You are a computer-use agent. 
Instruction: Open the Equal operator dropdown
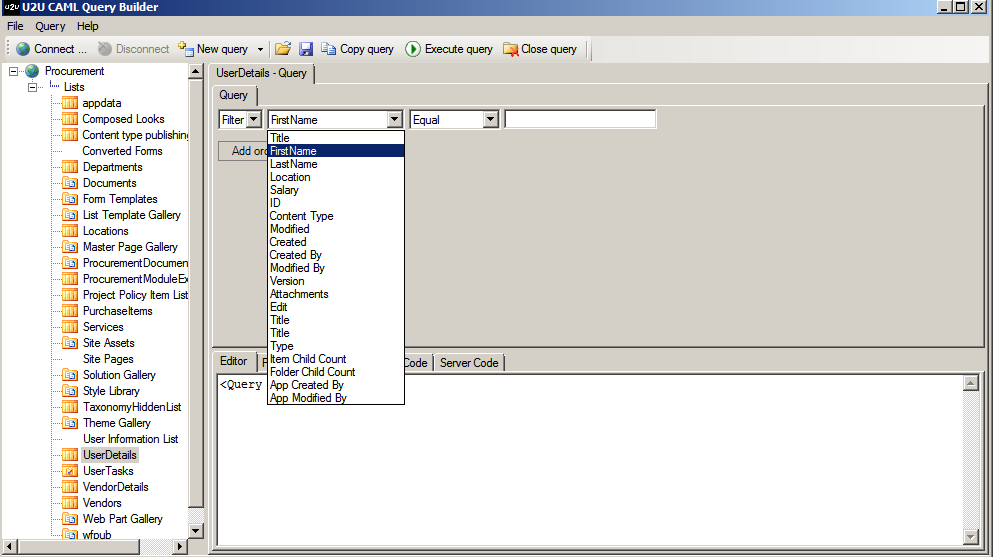coord(491,119)
